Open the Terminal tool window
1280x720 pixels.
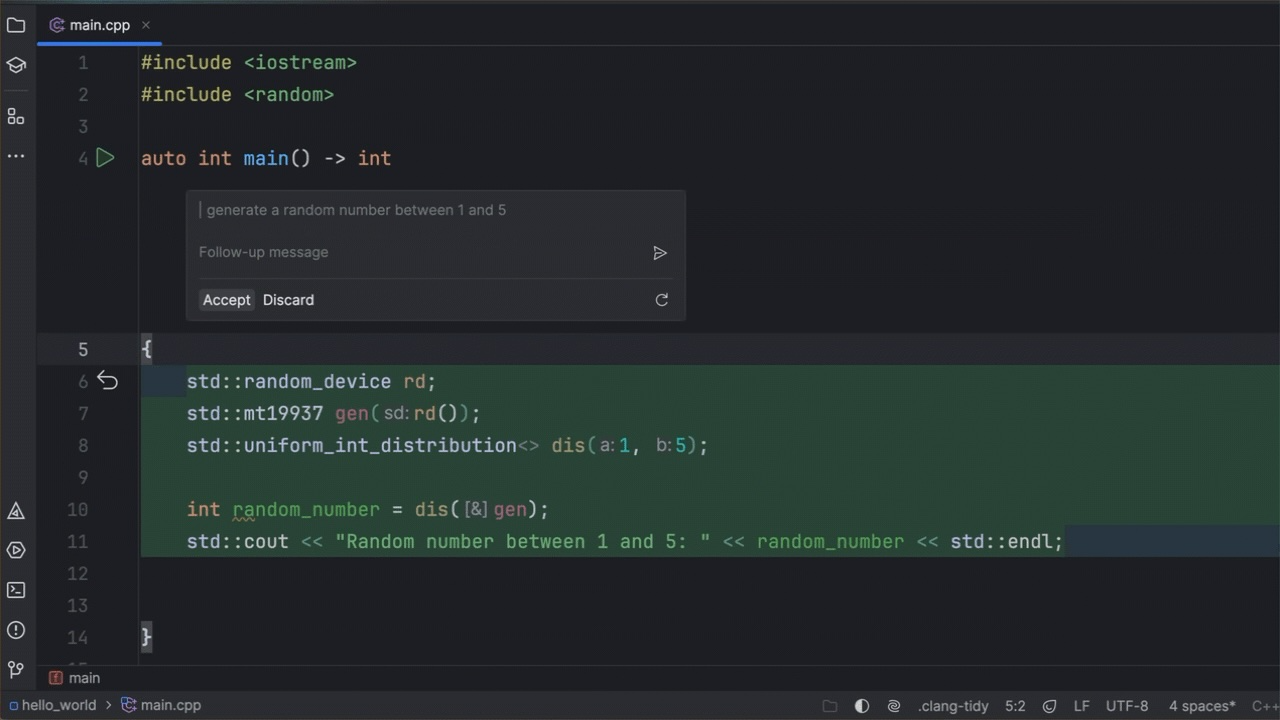click(16, 590)
